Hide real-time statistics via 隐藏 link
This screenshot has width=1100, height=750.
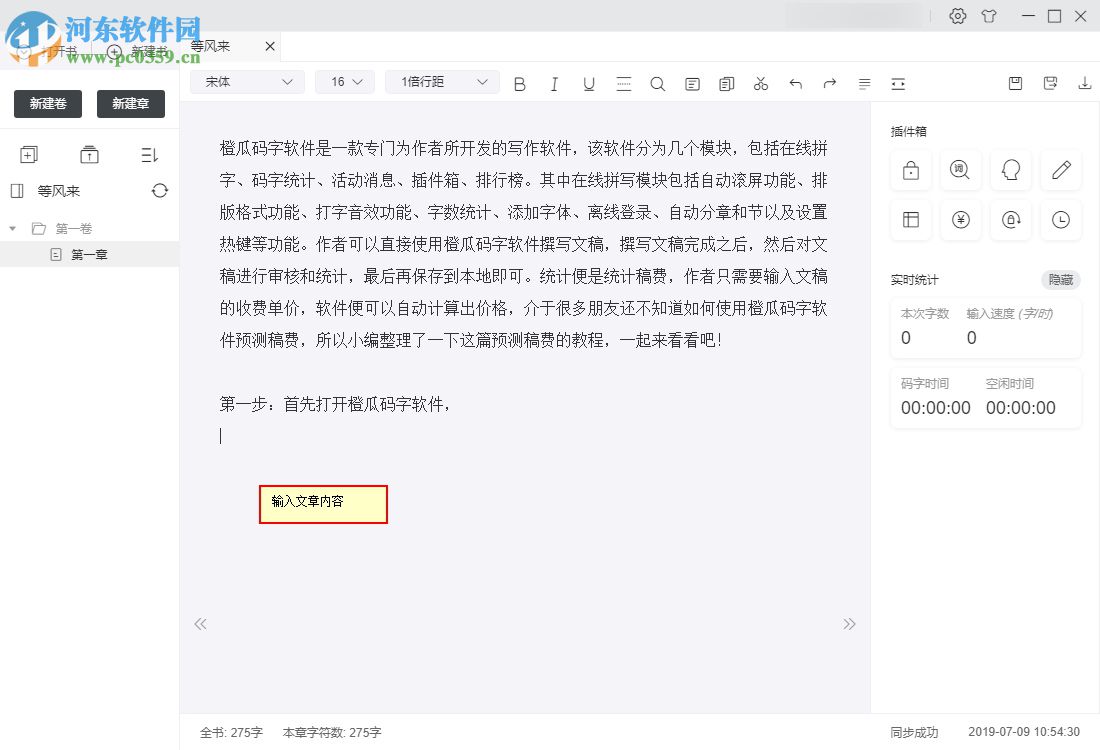pos(1060,280)
